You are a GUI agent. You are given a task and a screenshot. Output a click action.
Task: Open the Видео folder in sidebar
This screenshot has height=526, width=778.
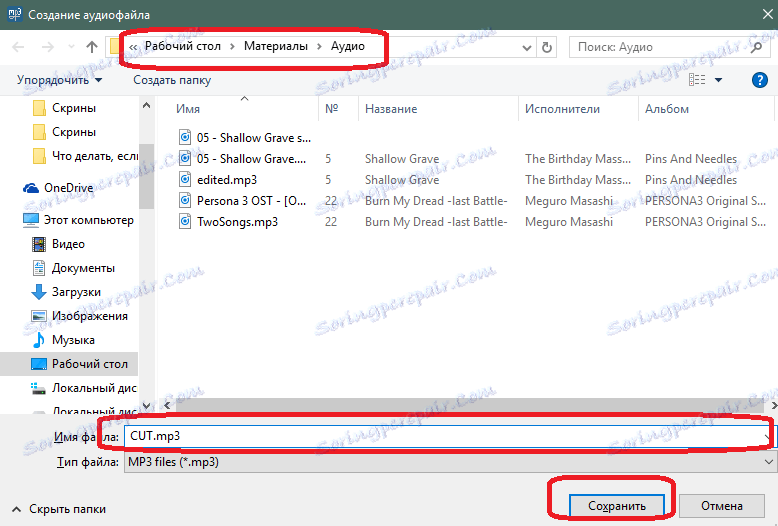click(59, 244)
